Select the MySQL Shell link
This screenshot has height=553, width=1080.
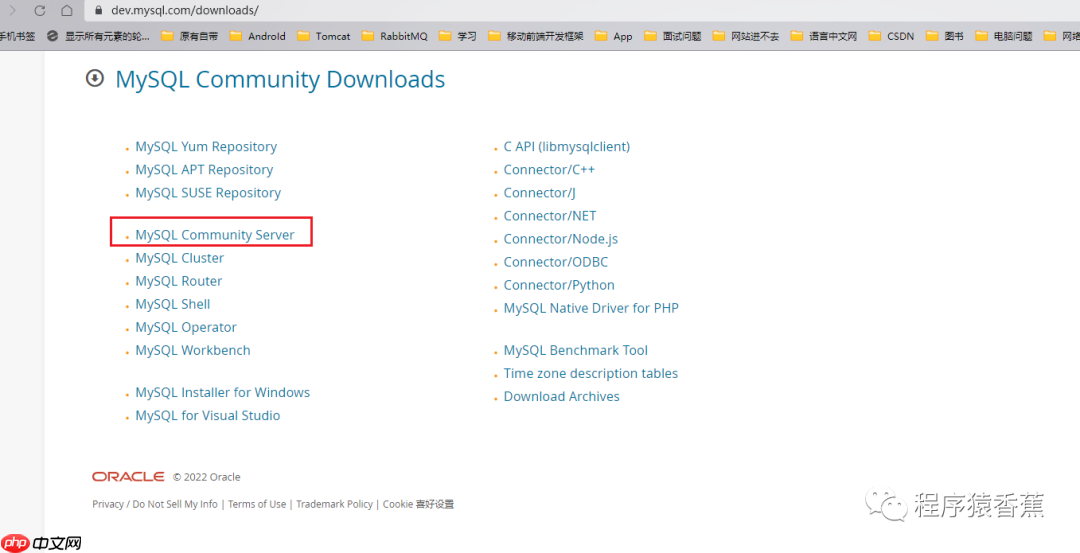tap(173, 304)
